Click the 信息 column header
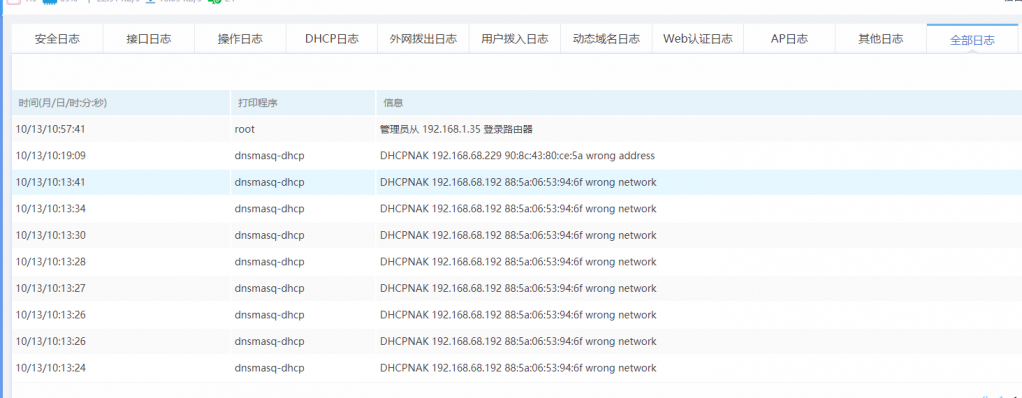Image resolution: width=1022 pixels, height=398 pixels. click(x=393, y=103)
